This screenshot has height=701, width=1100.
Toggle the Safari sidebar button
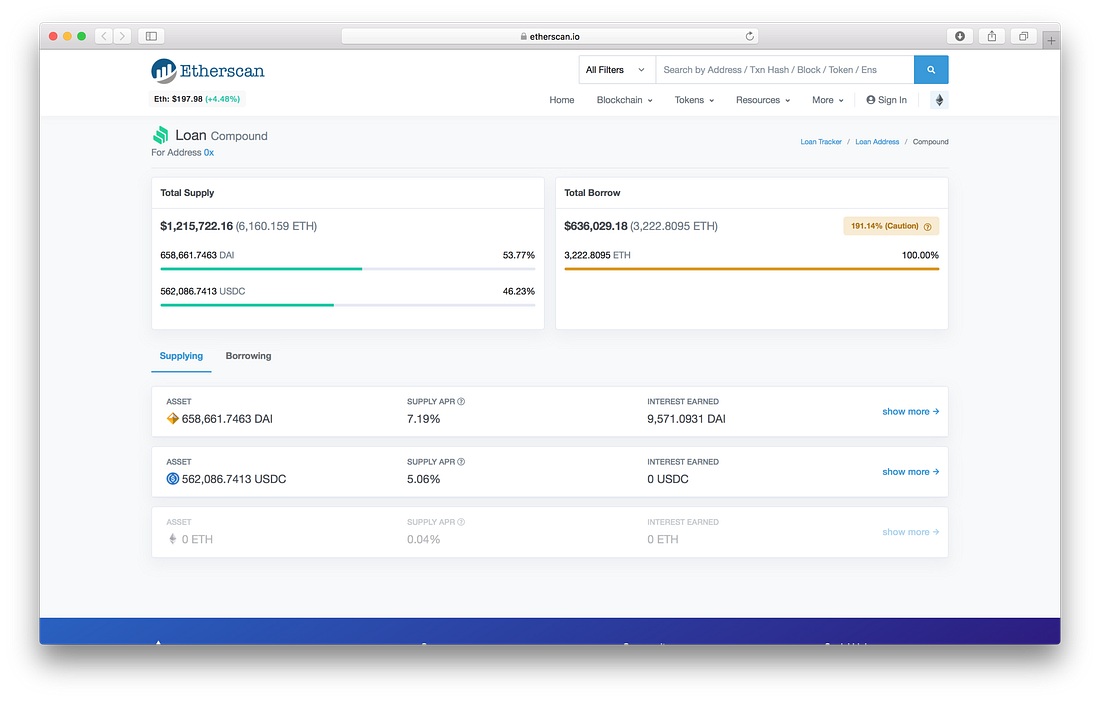[x=151, y=36]
